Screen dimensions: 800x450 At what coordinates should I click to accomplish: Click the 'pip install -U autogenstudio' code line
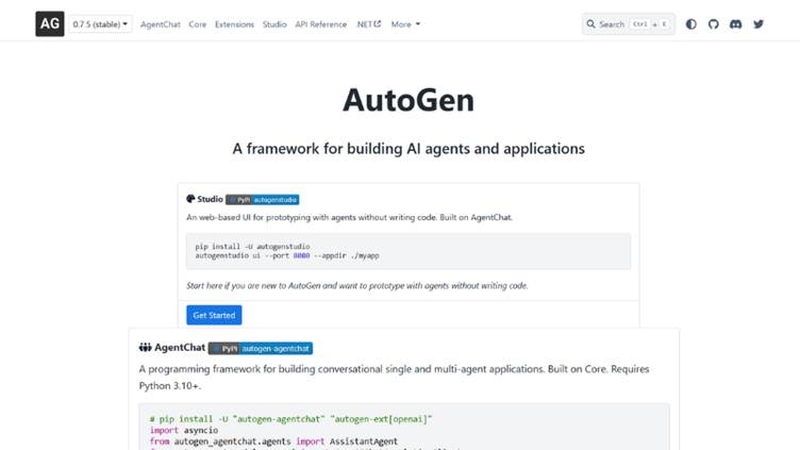(252, 246)
